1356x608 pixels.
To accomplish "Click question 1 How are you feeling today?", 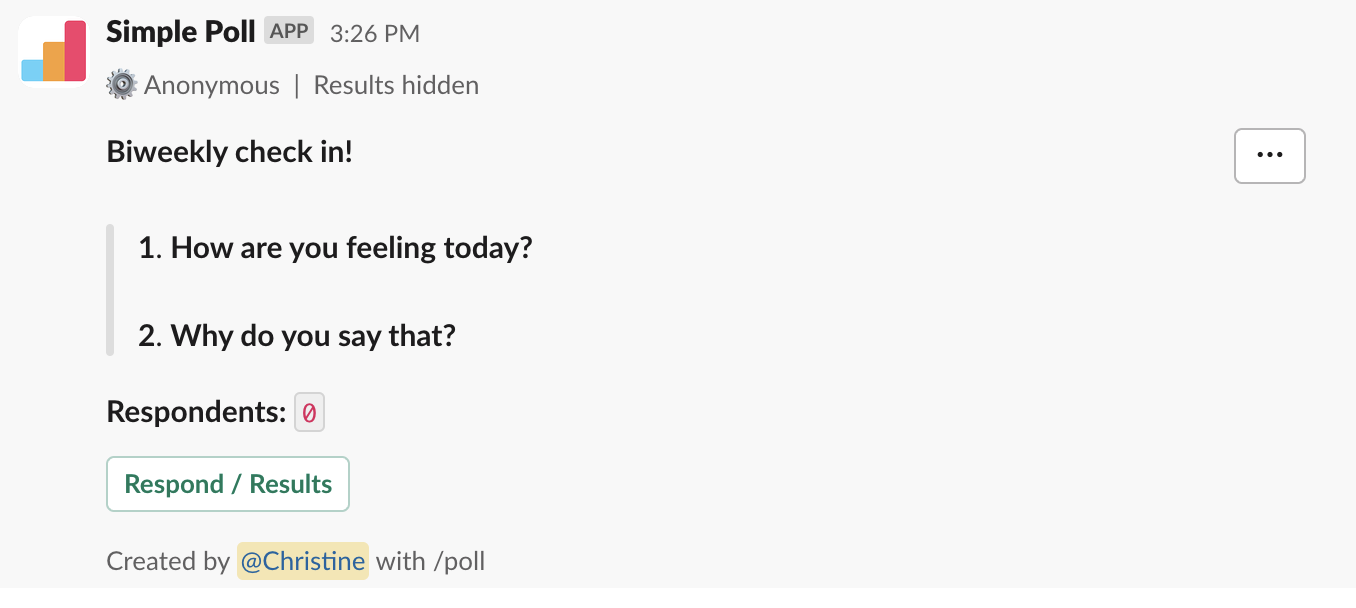I will (335, 248).
